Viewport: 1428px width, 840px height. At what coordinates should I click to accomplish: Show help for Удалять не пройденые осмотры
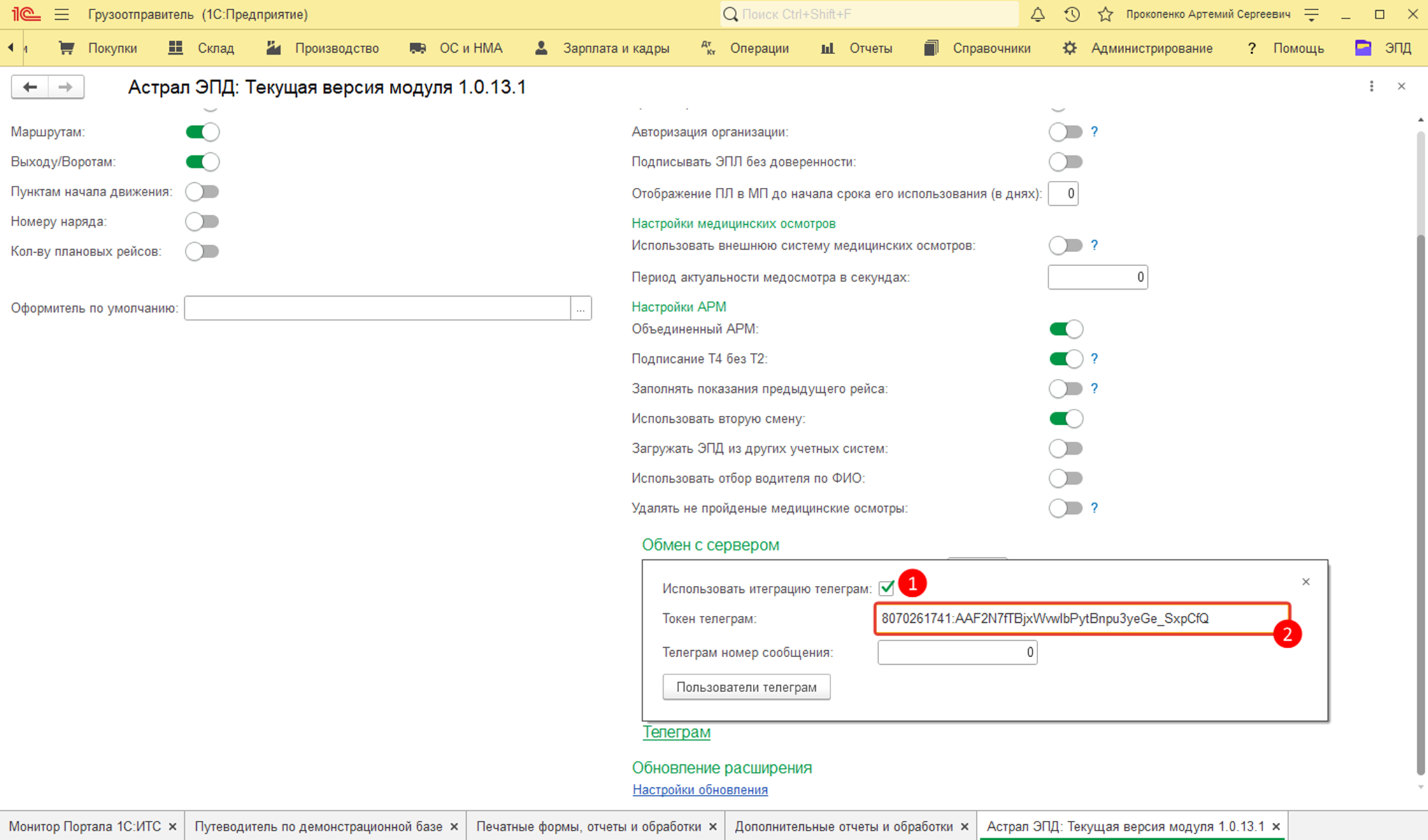click(1094, 508)
